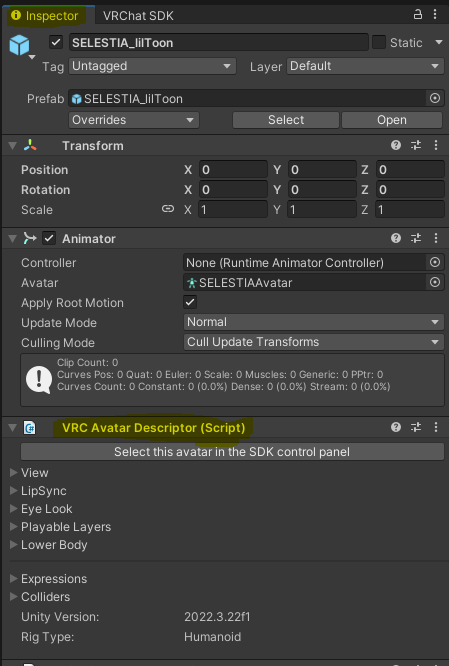Toggle the Static checkbox
This screenshot has height=666, width=449.
[378, 42]
